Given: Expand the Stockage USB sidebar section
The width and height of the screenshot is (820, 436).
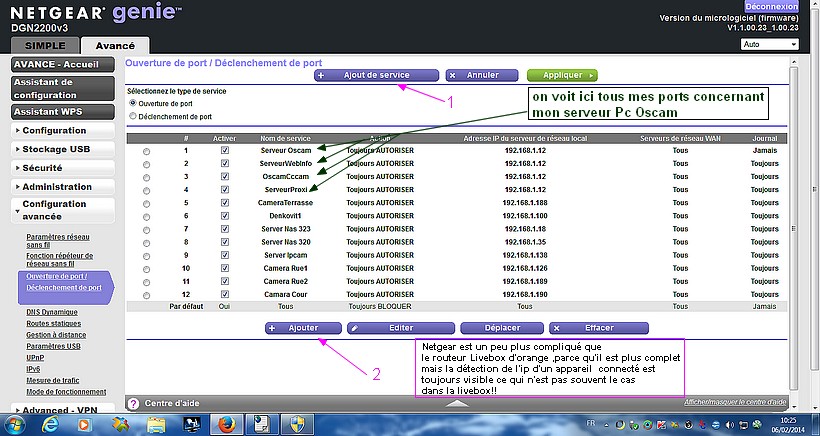Looking at the screenshot, I should point(63,149).
